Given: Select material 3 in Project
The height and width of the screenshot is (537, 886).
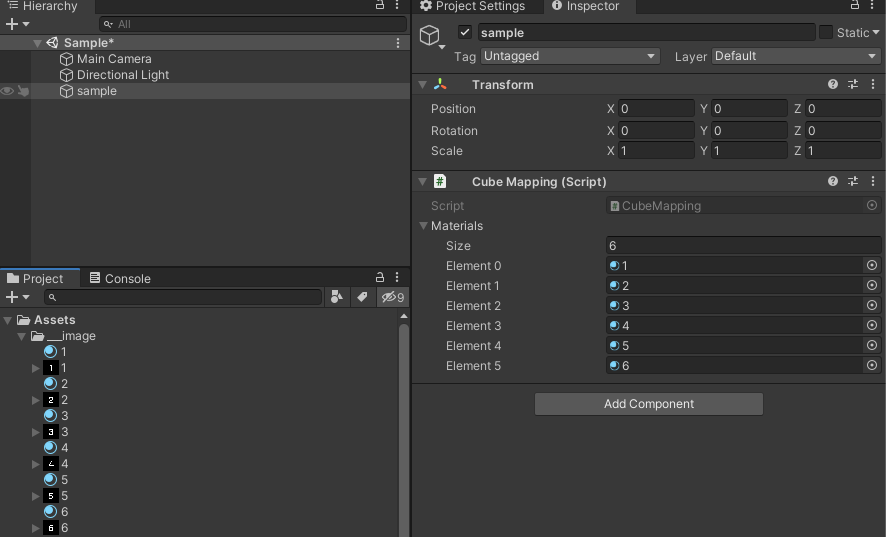Looking at the screenshot, I should click(56, 415).
